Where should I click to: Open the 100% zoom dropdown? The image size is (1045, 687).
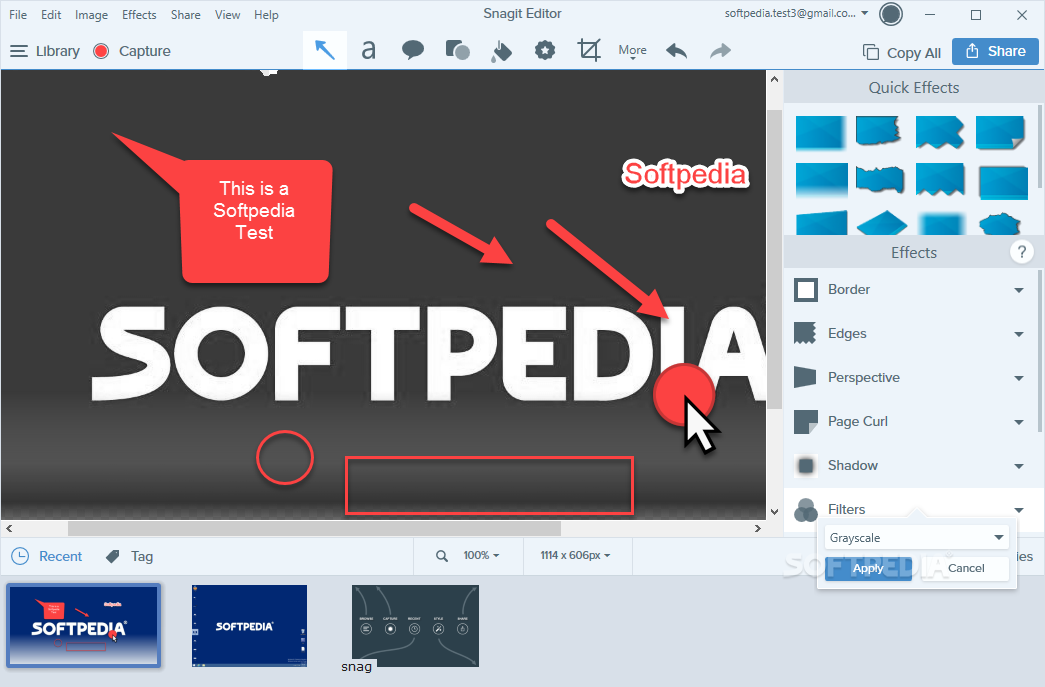(x=481, y=555)
